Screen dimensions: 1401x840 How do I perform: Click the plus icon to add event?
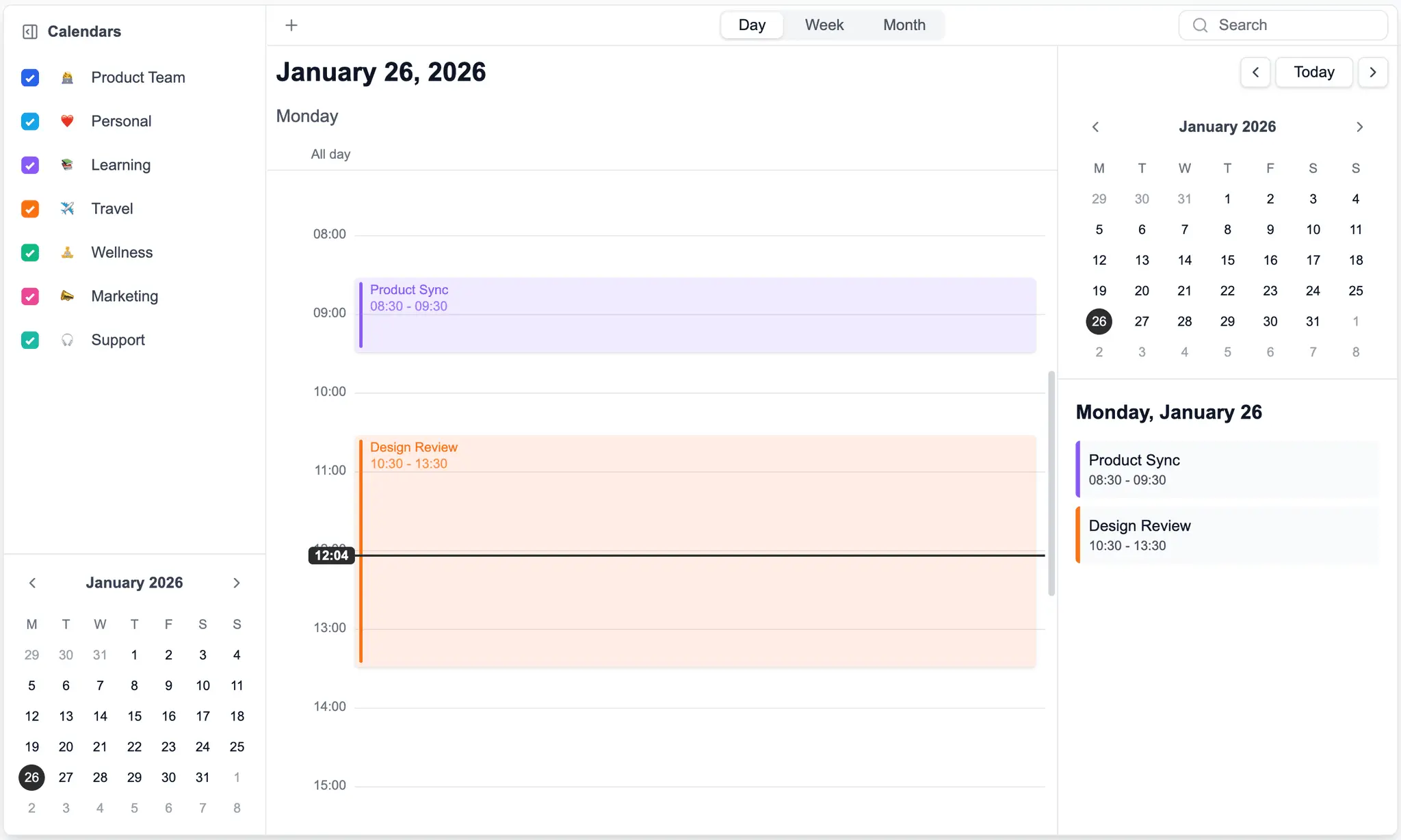(291, 25)
